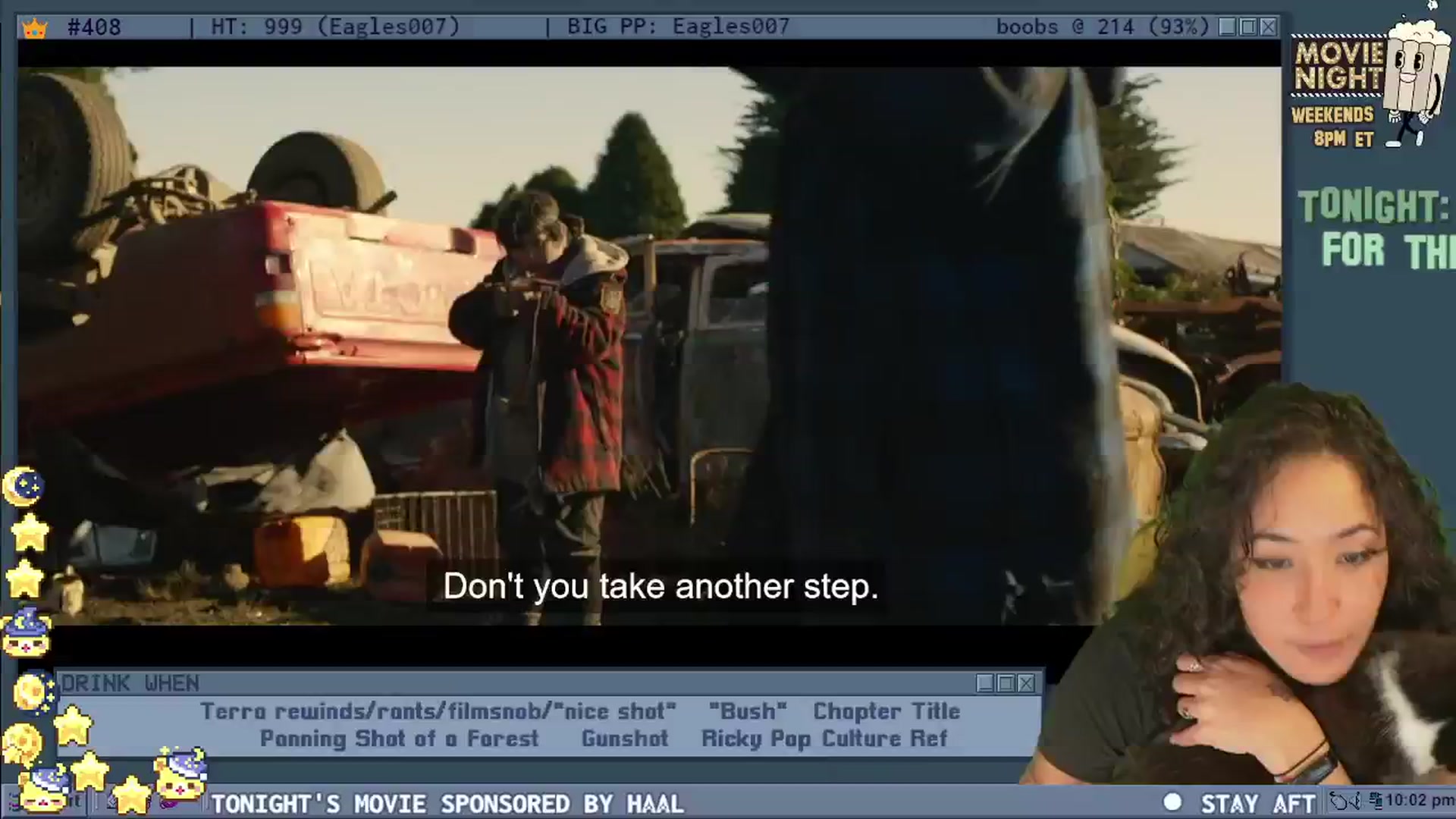This screenshot has width=1456, height=819.
Task: Close the movie window with the #408 title bar
Action: click(1269, 27)
